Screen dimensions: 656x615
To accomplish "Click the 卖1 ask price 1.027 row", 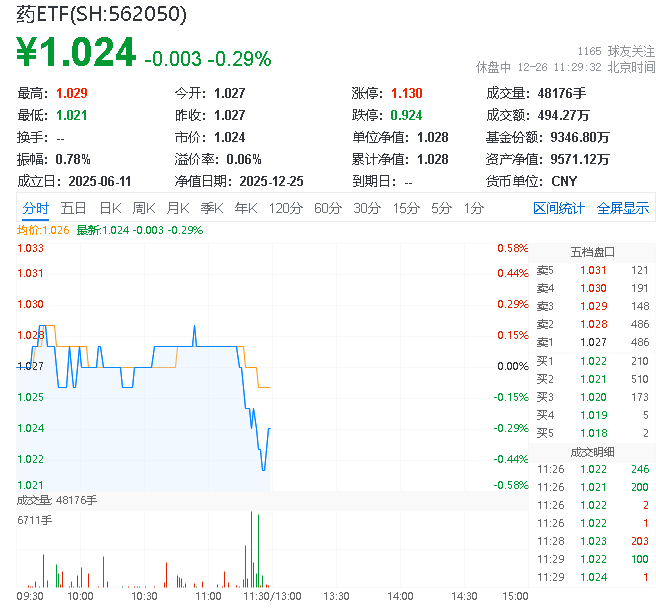I will pyautogui.click(x=592, y=342).
